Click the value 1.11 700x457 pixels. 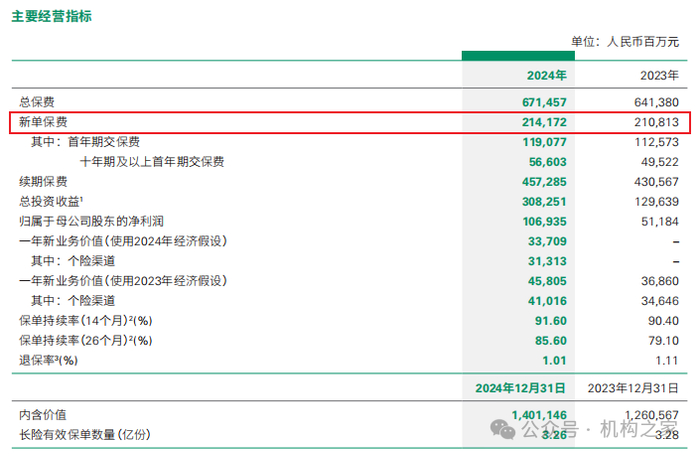pos(667,361)
